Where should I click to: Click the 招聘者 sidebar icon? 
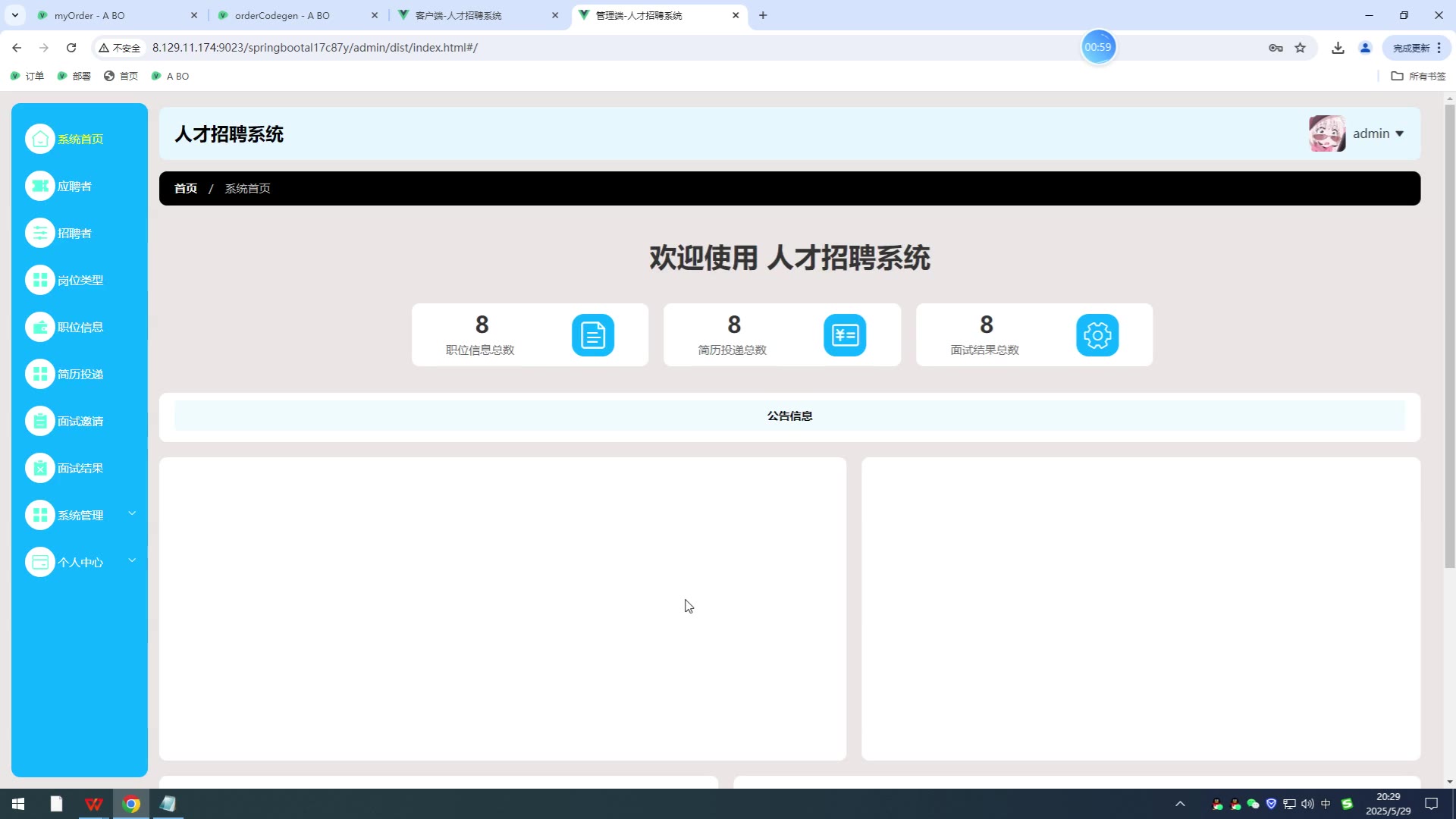40,233
